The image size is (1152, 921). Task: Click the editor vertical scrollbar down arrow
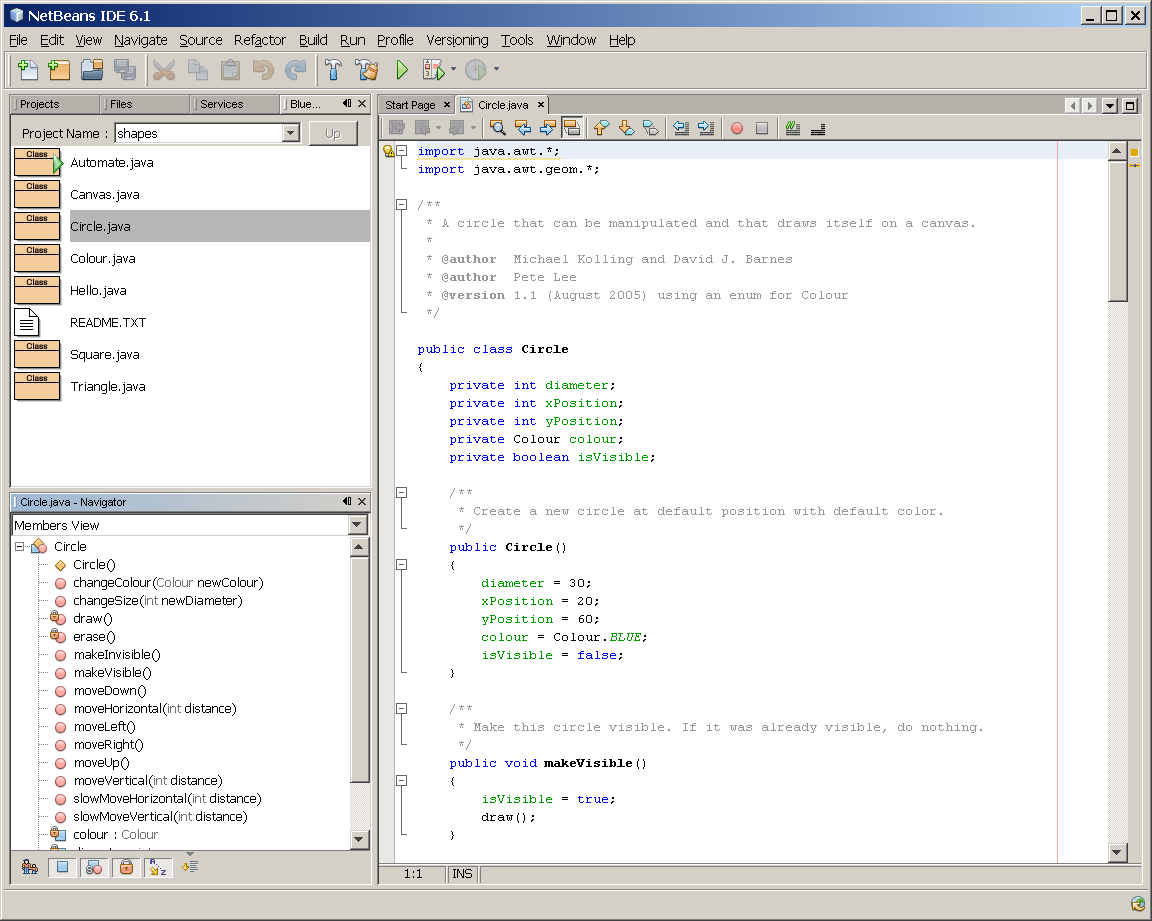coord(1118,852)
